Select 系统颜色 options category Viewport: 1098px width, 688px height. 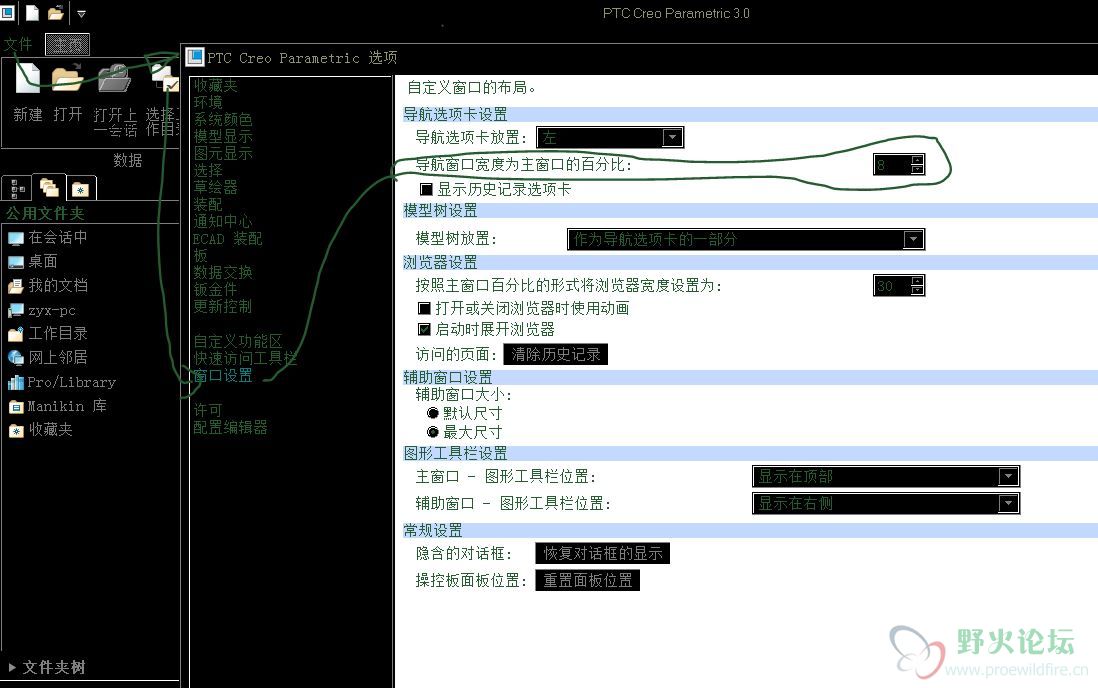[223, 119]
